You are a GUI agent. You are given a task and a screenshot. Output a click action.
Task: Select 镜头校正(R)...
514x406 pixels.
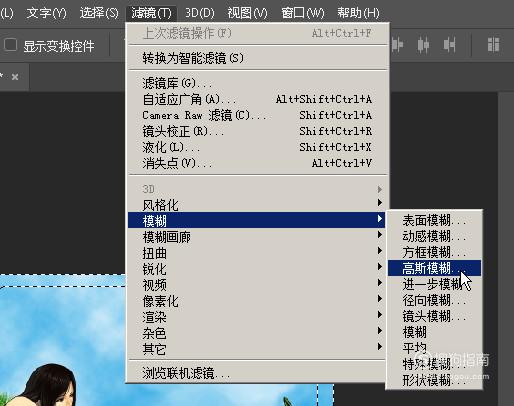click(x=257, y=131)
